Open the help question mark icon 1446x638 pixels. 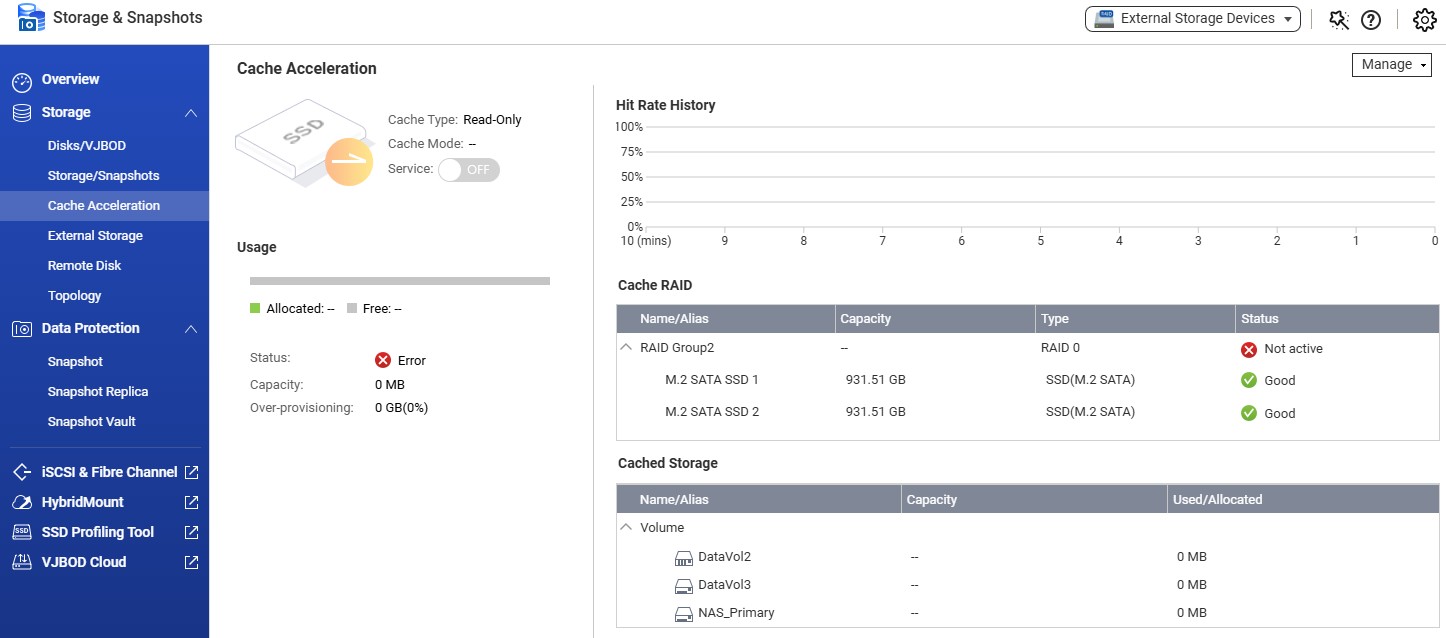[1371, 19]
